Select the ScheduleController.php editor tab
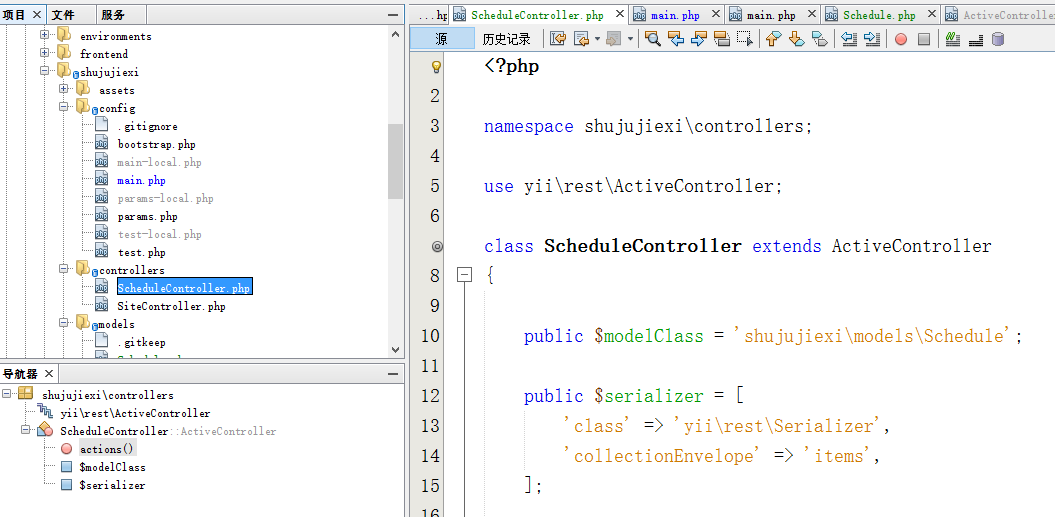This screenshot has width=1055, height=517. click(x=537, y=15)
